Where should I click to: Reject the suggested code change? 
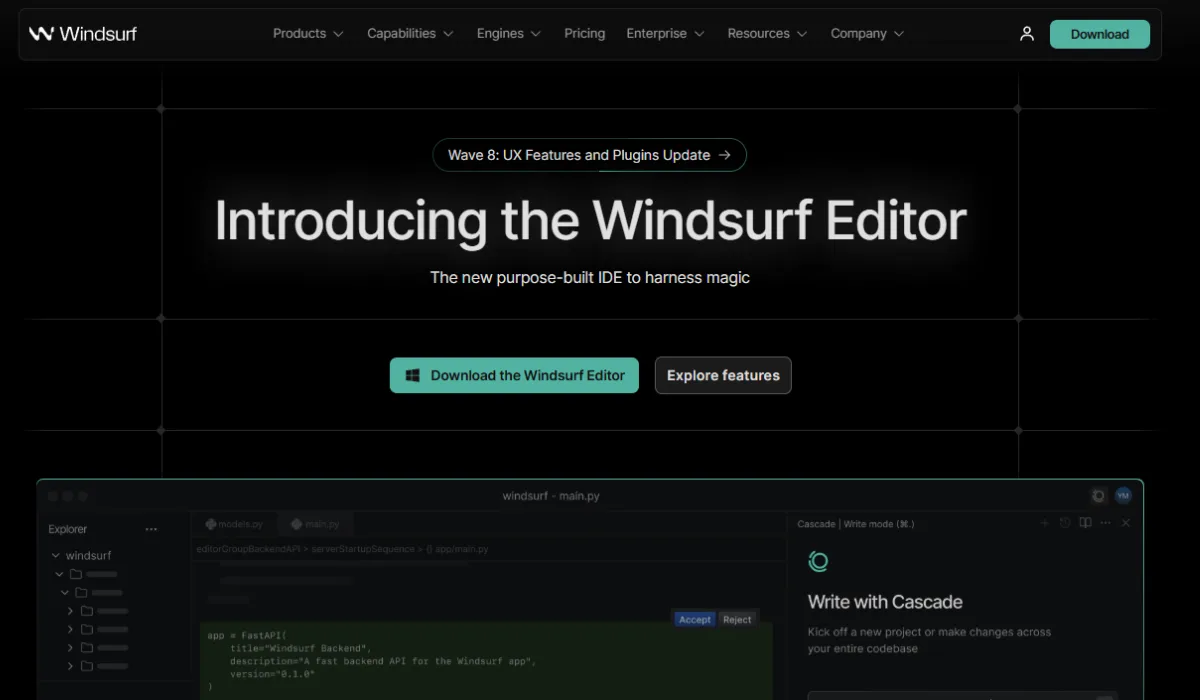pos(737,619)
